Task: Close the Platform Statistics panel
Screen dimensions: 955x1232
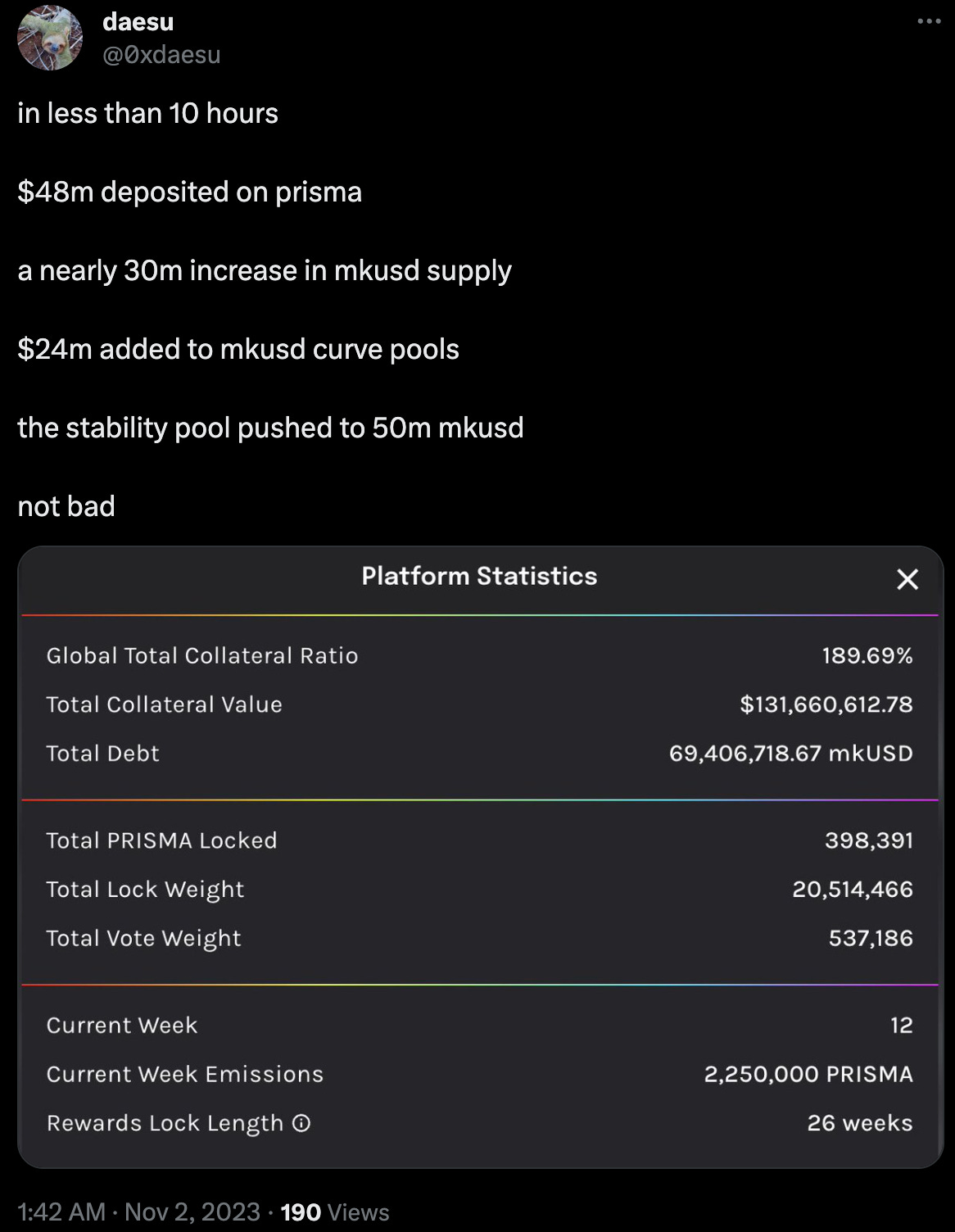Action: click(x=907, y=579)
